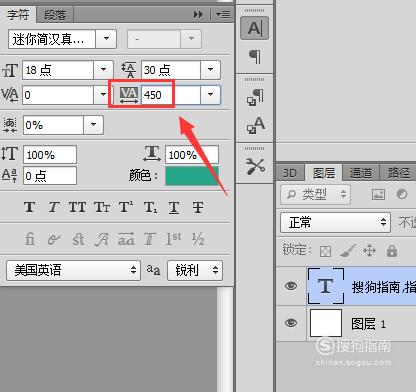Filter layers by pixel image icon
Screen dimensions: 416x392
378,194
